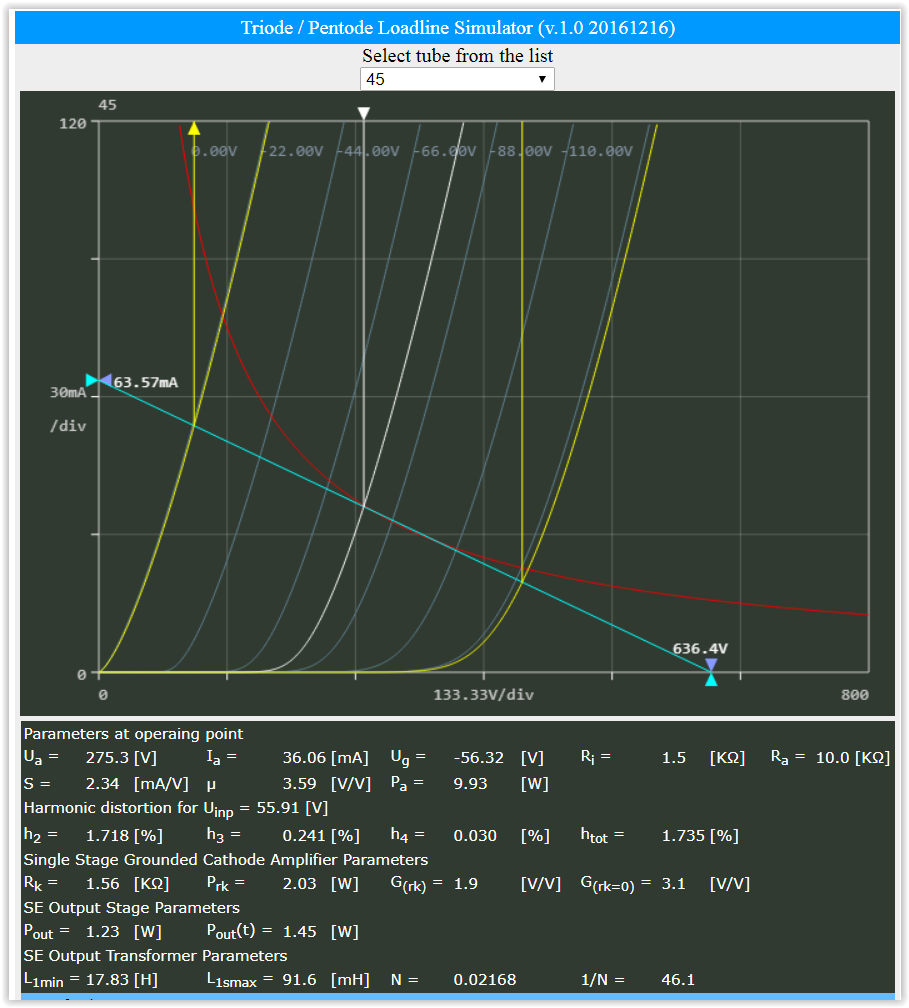909x1008 pixels.
Task: Click the h3 value 0.241
Action: point(305,836)
